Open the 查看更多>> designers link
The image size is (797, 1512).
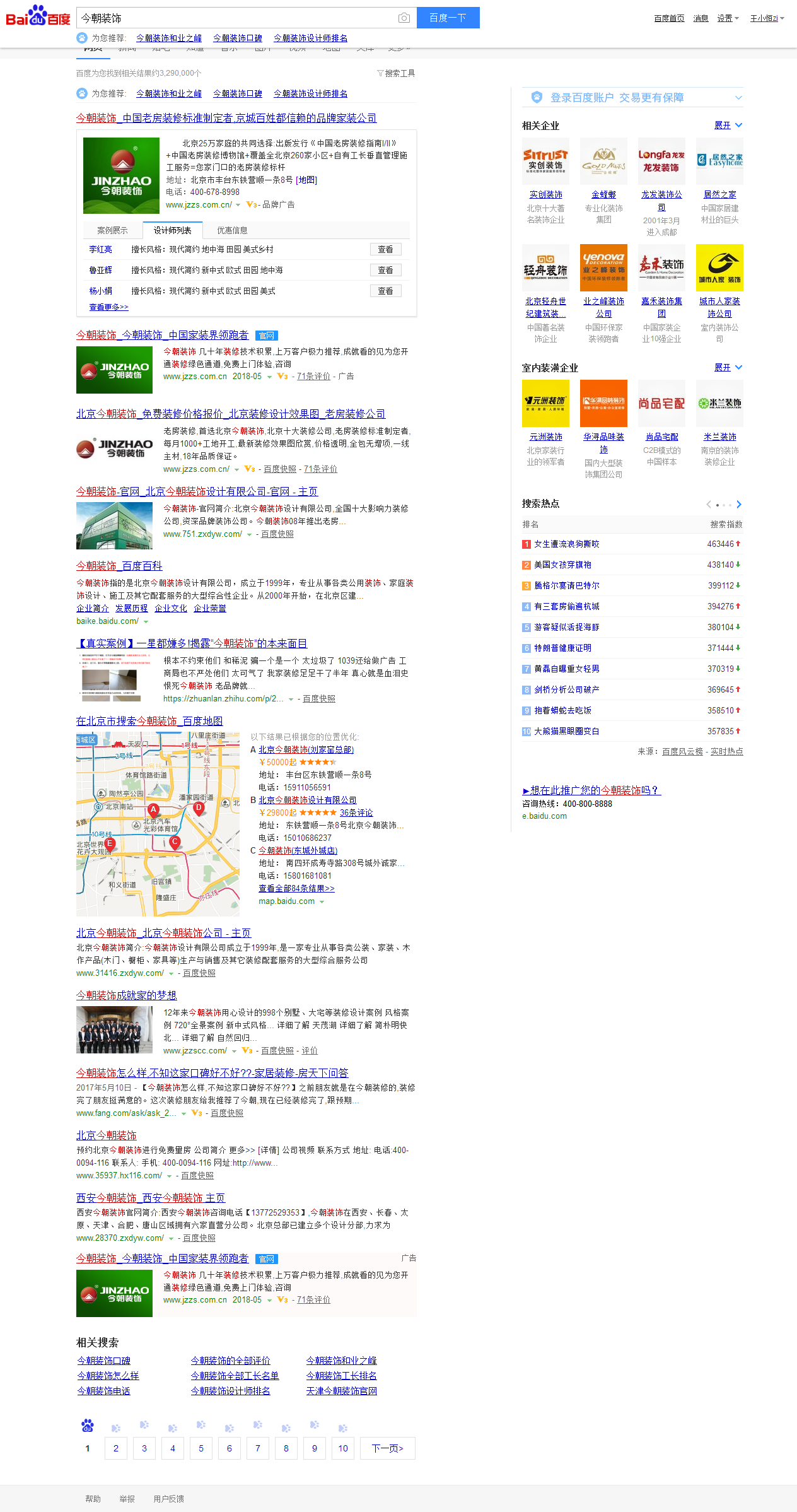click(108, 307)
